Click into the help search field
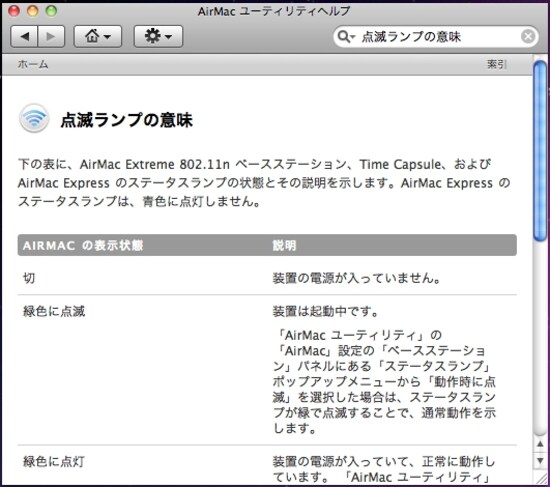This screenshot has width=550, height=487. pos(436,36)
